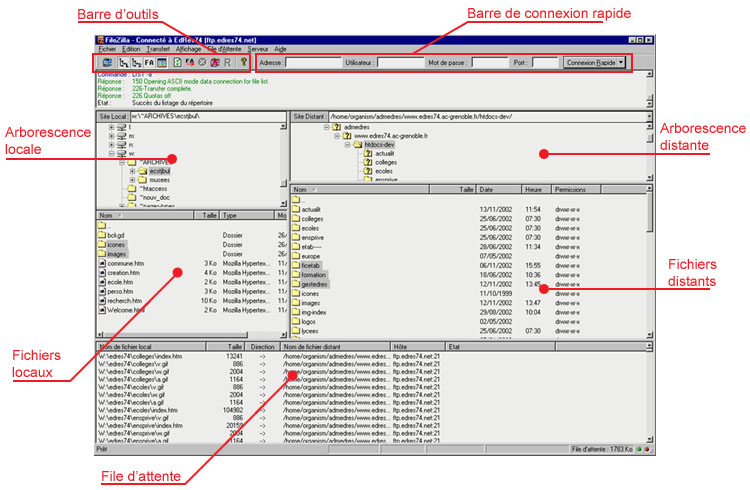Collapse the htdocs-dev remote folder node

pos(347,144)
